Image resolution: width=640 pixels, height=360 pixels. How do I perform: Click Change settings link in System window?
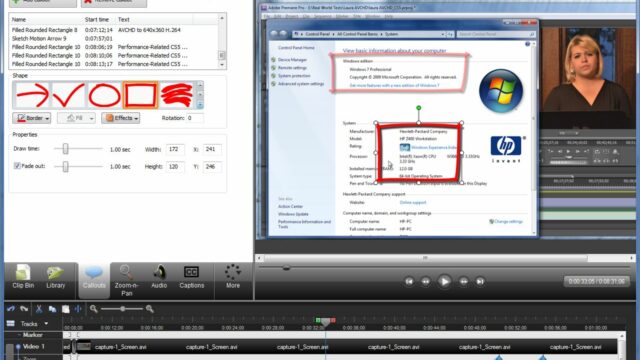(508, 222)
